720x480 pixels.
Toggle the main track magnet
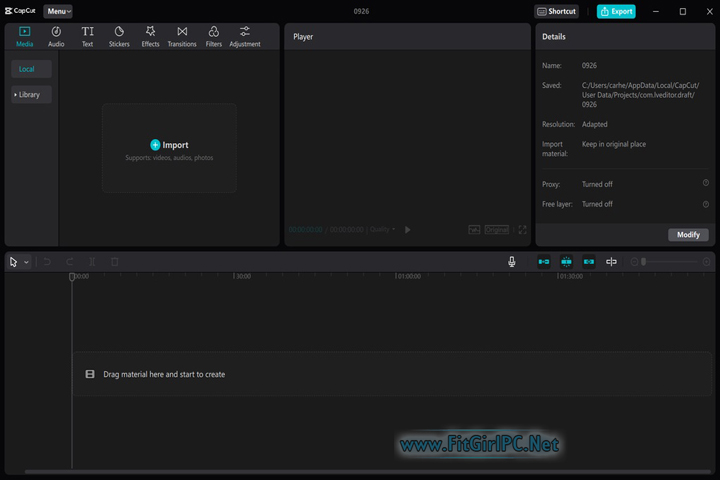pyautogui.click(x=544, y=262)
